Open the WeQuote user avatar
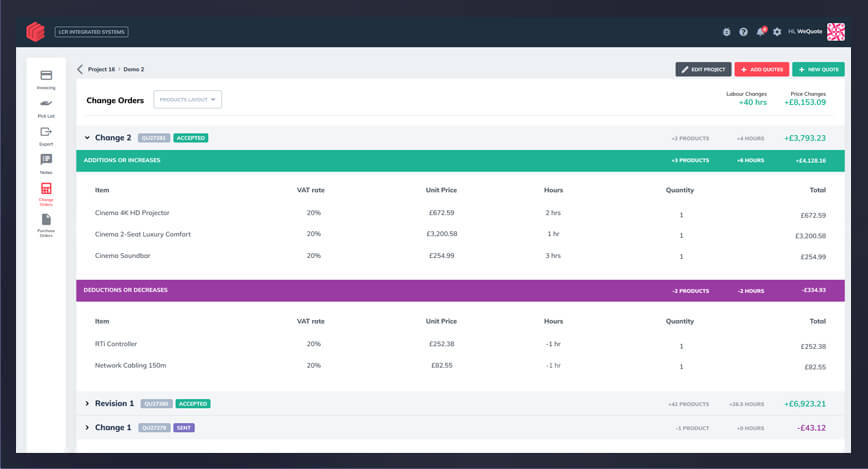The width and height of the screenshot is (868, 469). pyautogui.click(x=836, y=32)
